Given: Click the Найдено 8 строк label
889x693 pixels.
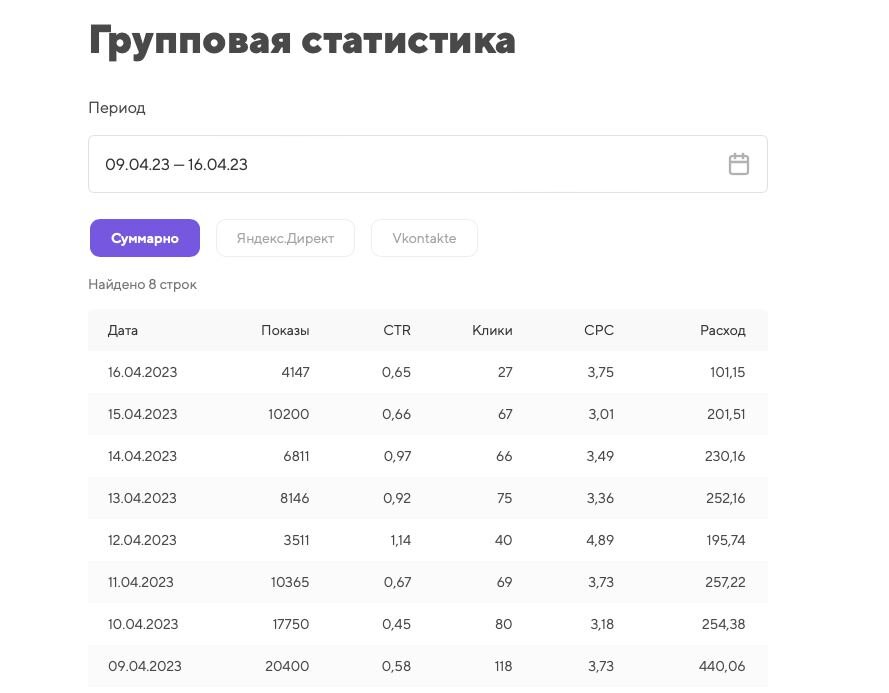Looking at the screenshot, I should [142, 284].
